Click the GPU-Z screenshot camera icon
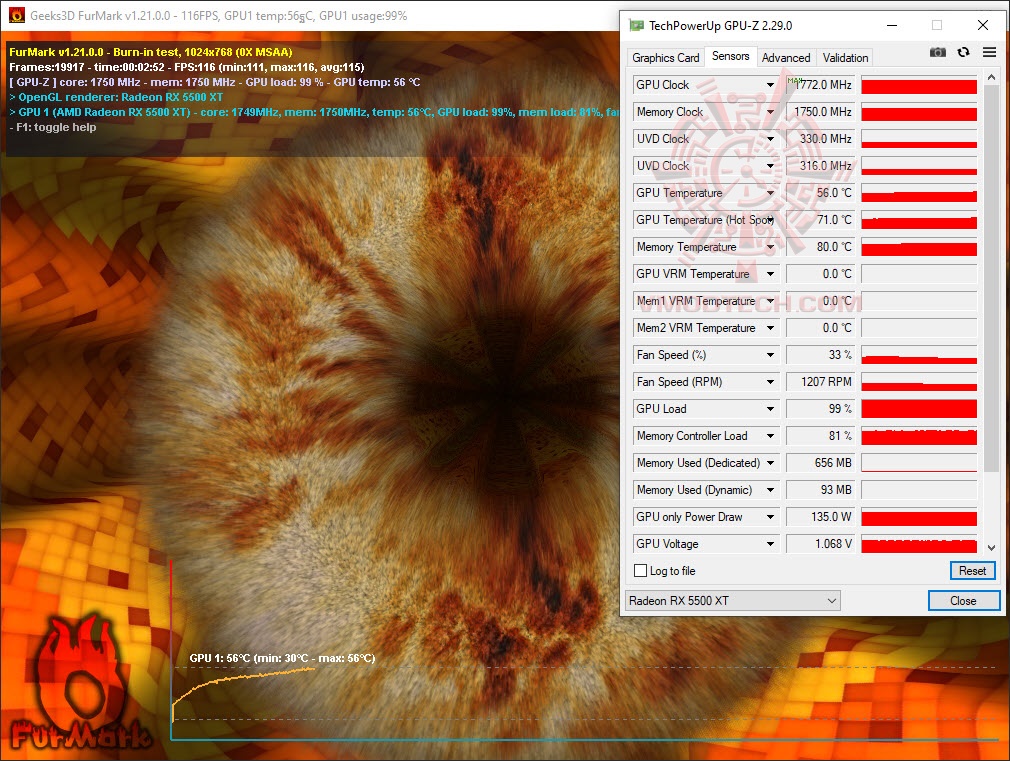 point(937,52)
